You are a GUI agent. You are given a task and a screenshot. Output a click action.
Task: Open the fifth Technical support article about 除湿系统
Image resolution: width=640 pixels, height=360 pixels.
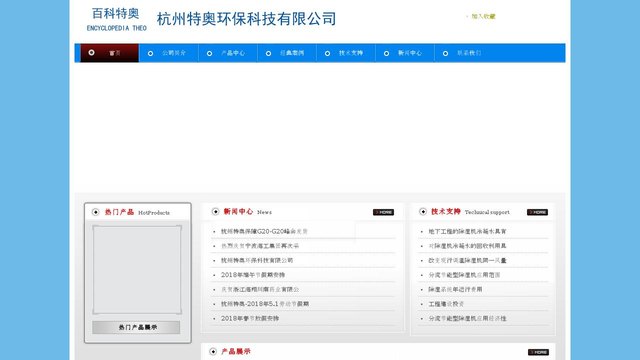pos(455,289)
